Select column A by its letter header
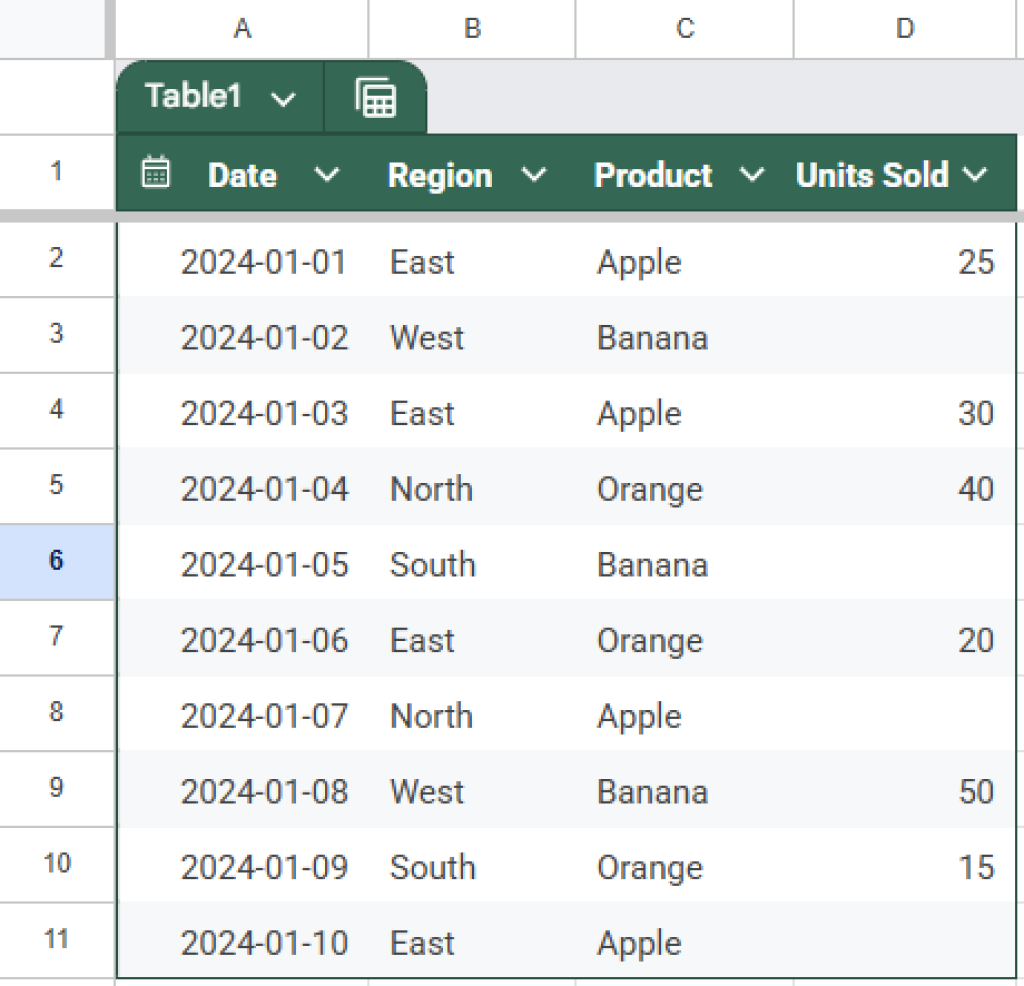 (x=242, y=28)
